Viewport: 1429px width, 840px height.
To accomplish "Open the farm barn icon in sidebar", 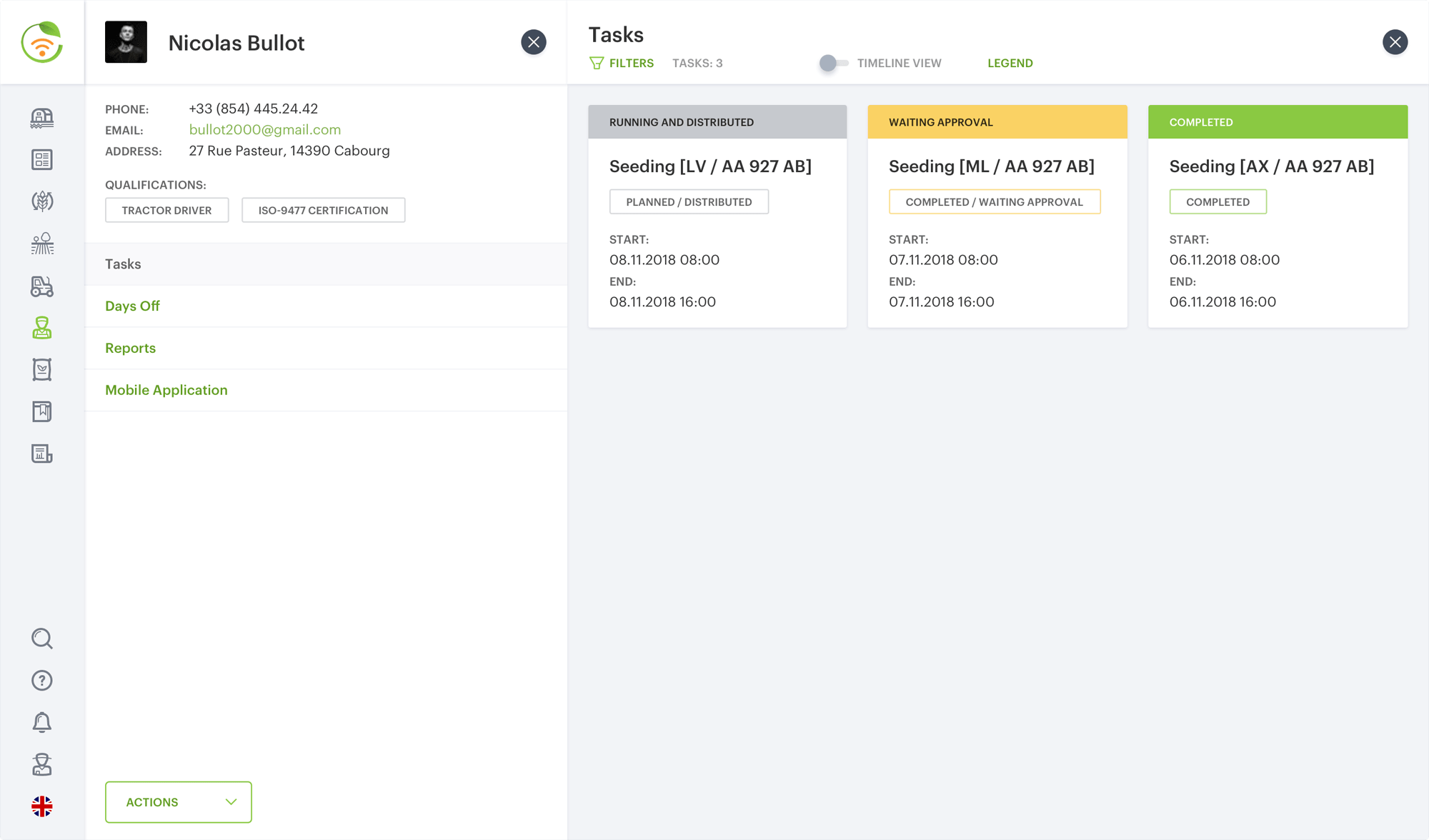I will (42, 118).
